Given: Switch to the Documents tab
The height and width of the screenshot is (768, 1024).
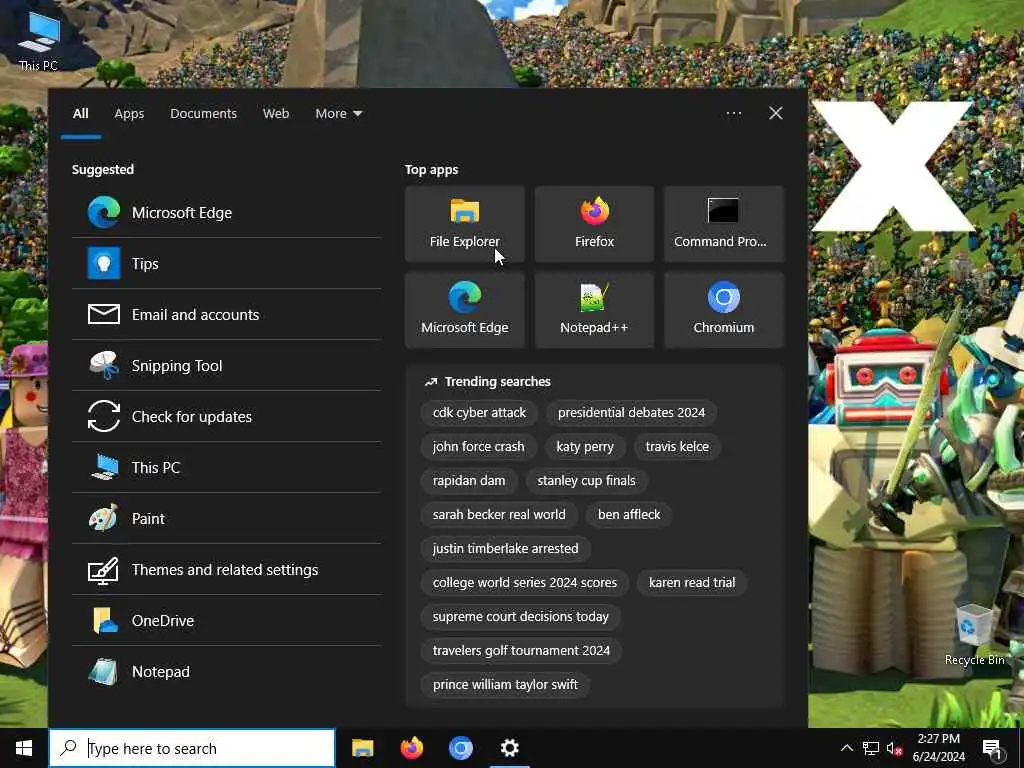Looking at the screenshot, I should coord(203,113).
